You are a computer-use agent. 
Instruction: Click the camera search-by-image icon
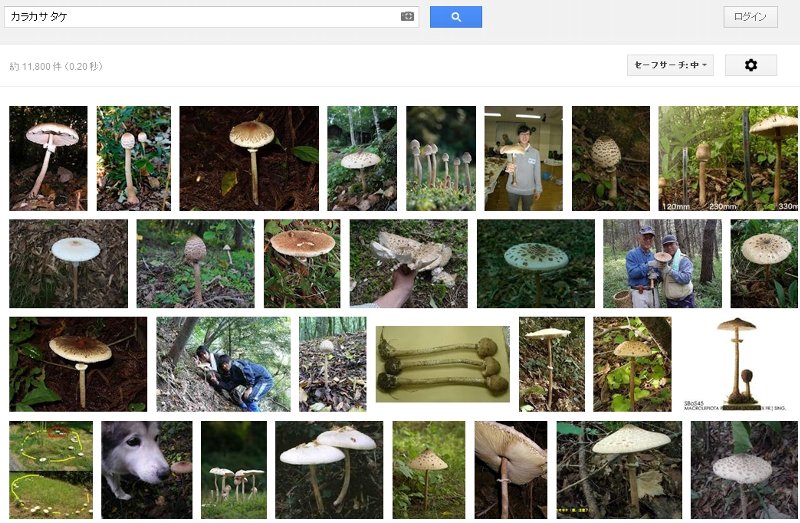point(407,17)
